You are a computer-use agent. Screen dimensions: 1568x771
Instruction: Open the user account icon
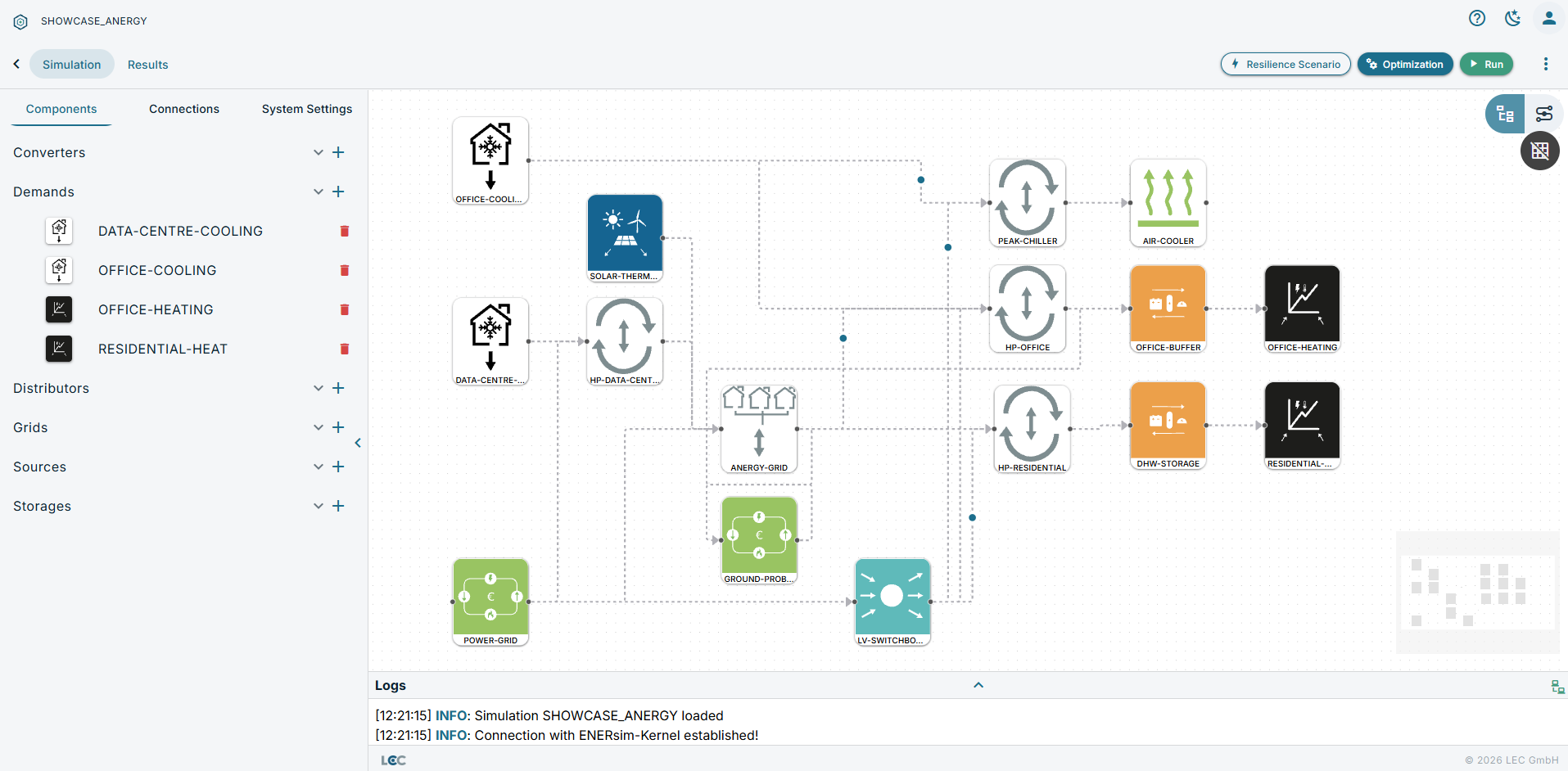(1549, 18)
